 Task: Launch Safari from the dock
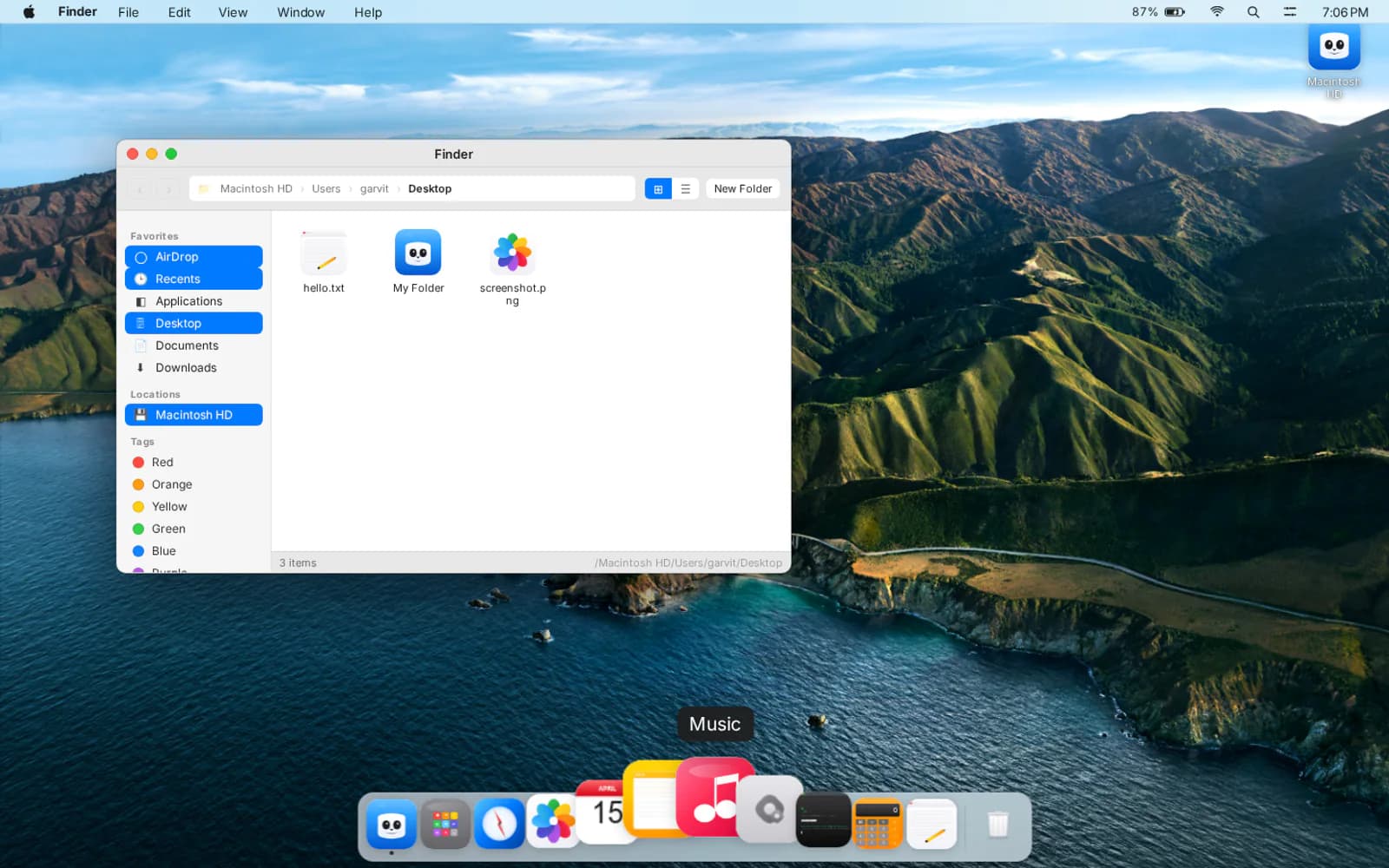[499, 824]
